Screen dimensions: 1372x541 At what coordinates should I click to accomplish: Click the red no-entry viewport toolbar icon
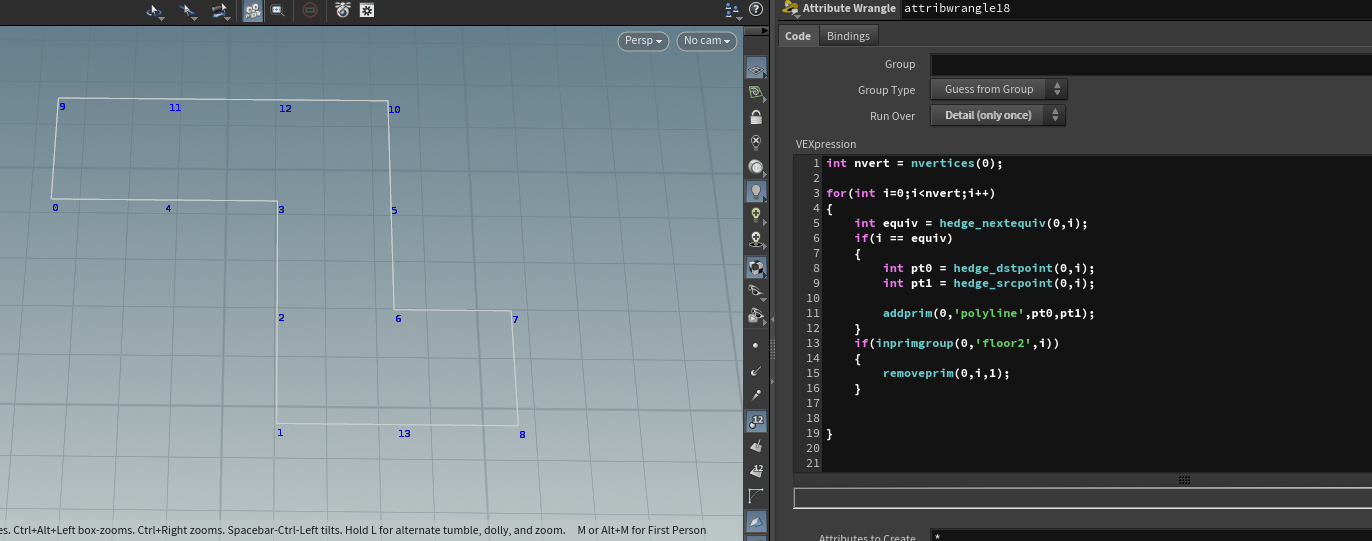point(310,11)
